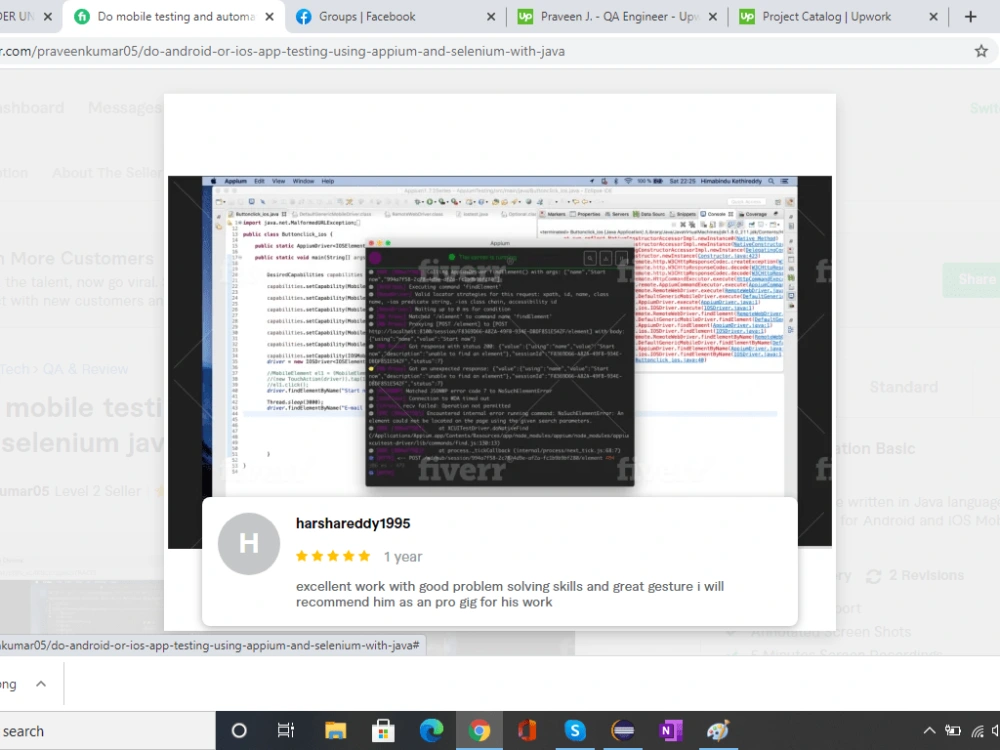Open OneNote from the taskbar
Image resolution: width=1000 pixels, height=750 pixels.
(x=670, y=730)
